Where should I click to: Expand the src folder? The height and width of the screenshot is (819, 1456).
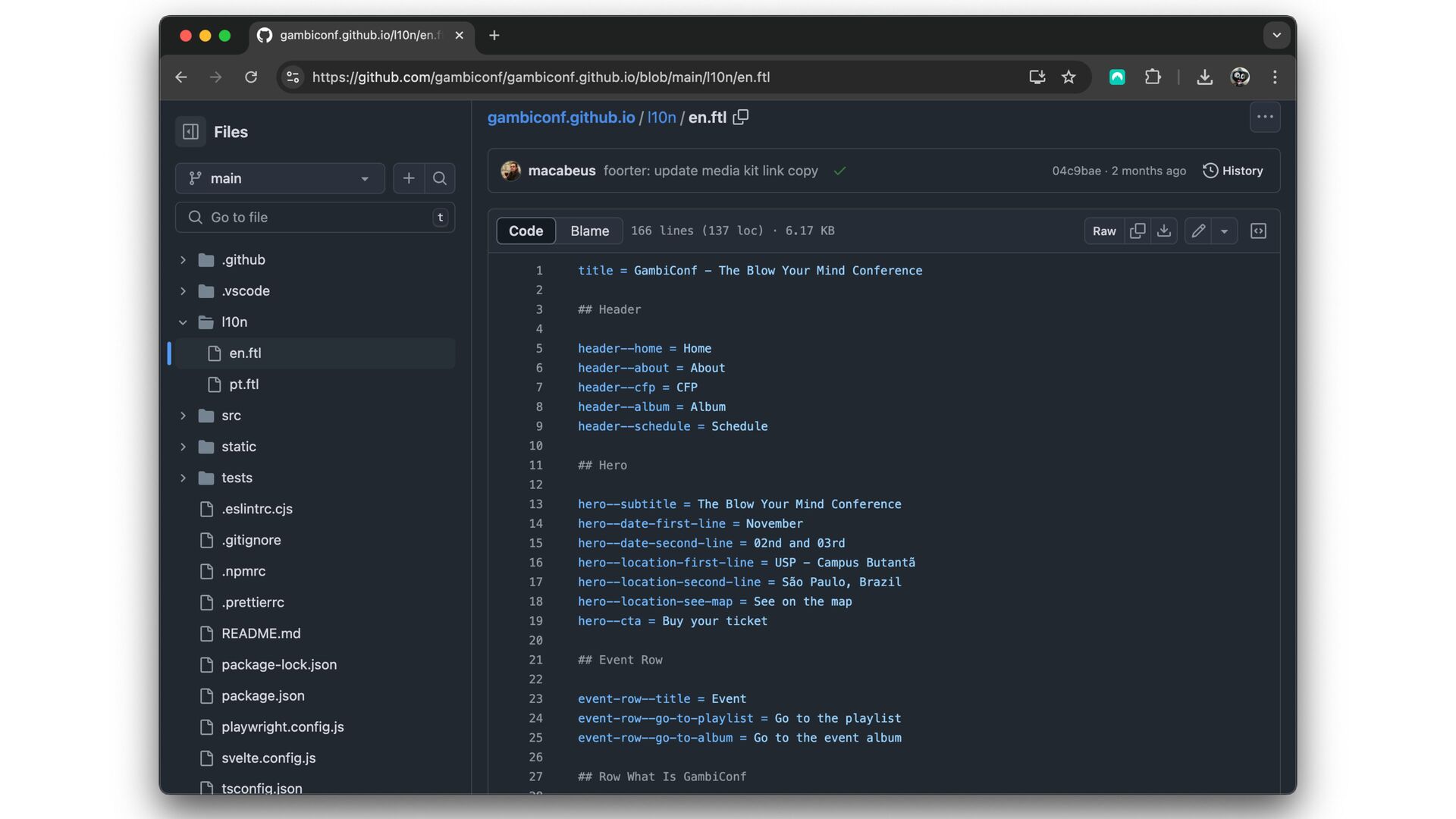pyautogui.click(x=183, y=416)
